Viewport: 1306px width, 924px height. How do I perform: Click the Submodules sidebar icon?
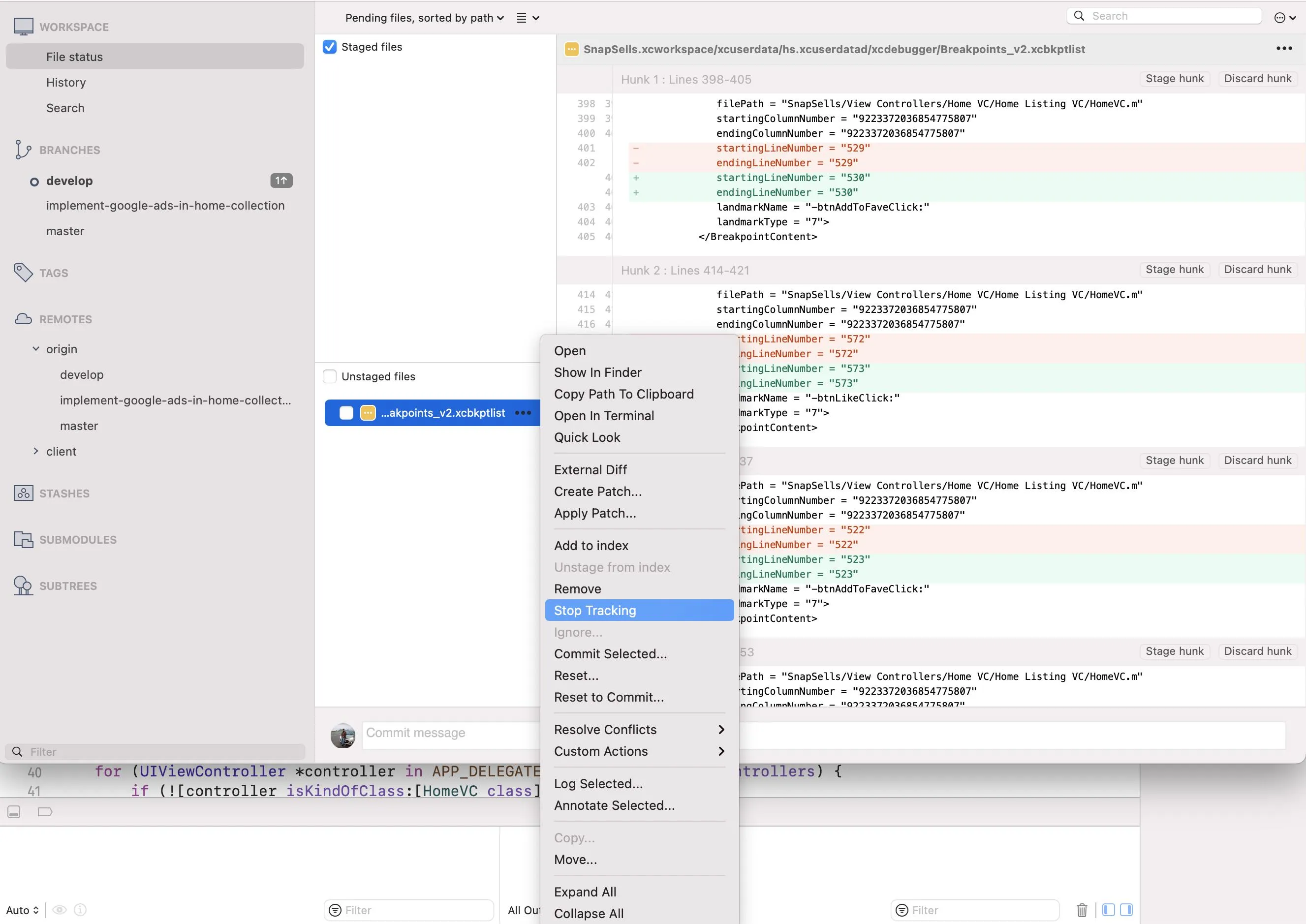coord(23,539)
